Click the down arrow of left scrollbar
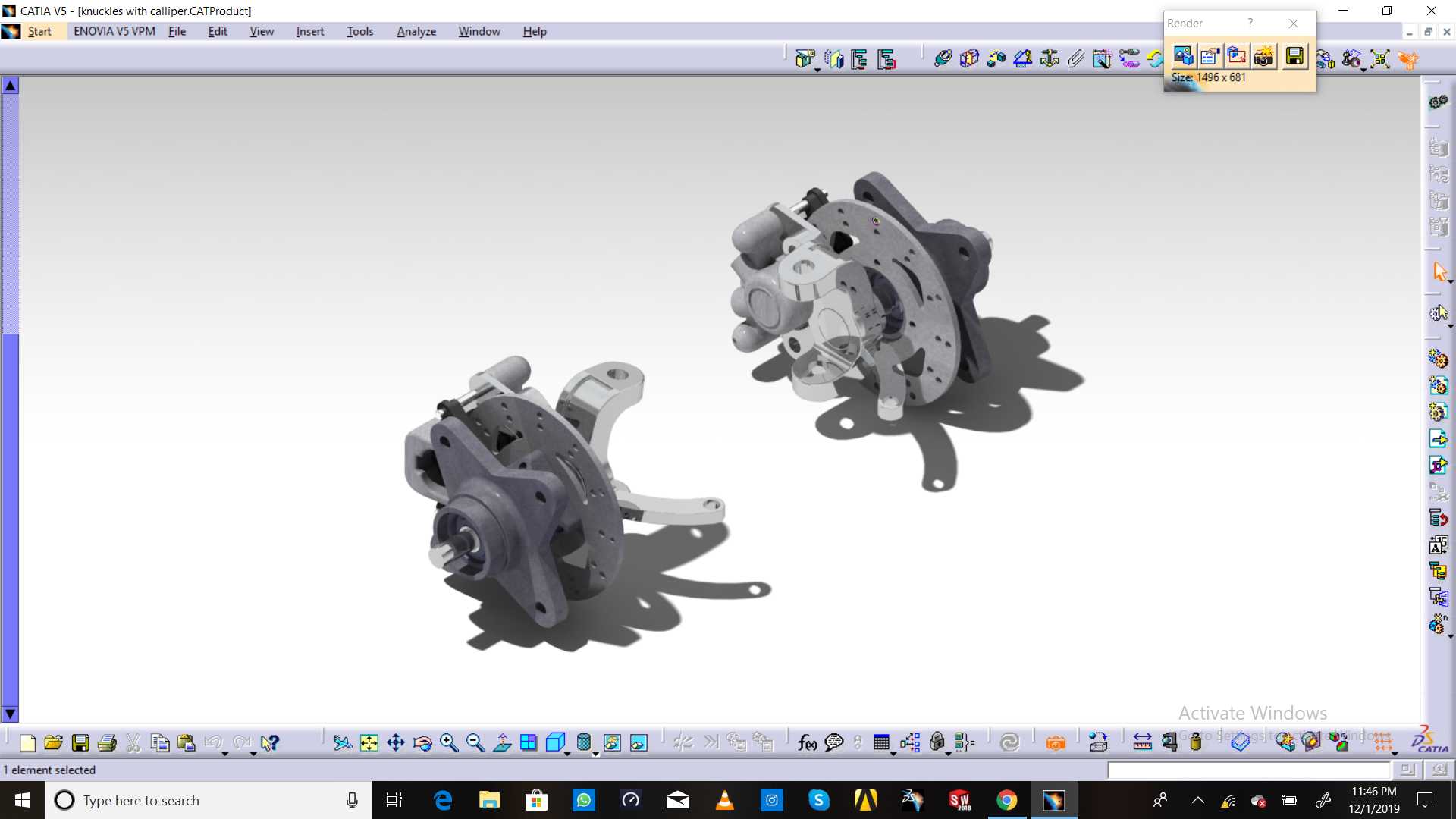The height and width of the screenshot is (819, 1456). [x=10, y=714]
